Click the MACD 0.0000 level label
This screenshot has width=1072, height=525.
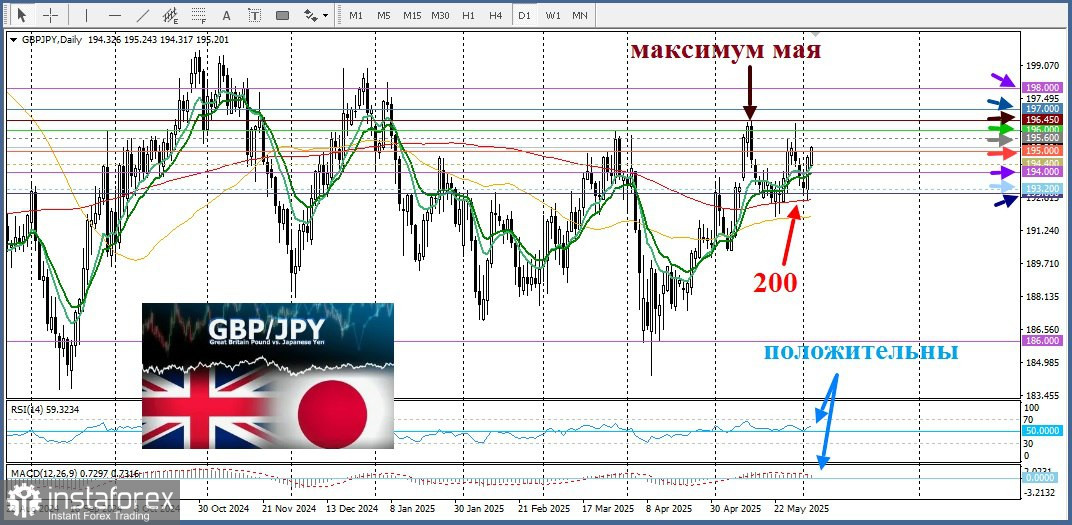point(1042,478)
